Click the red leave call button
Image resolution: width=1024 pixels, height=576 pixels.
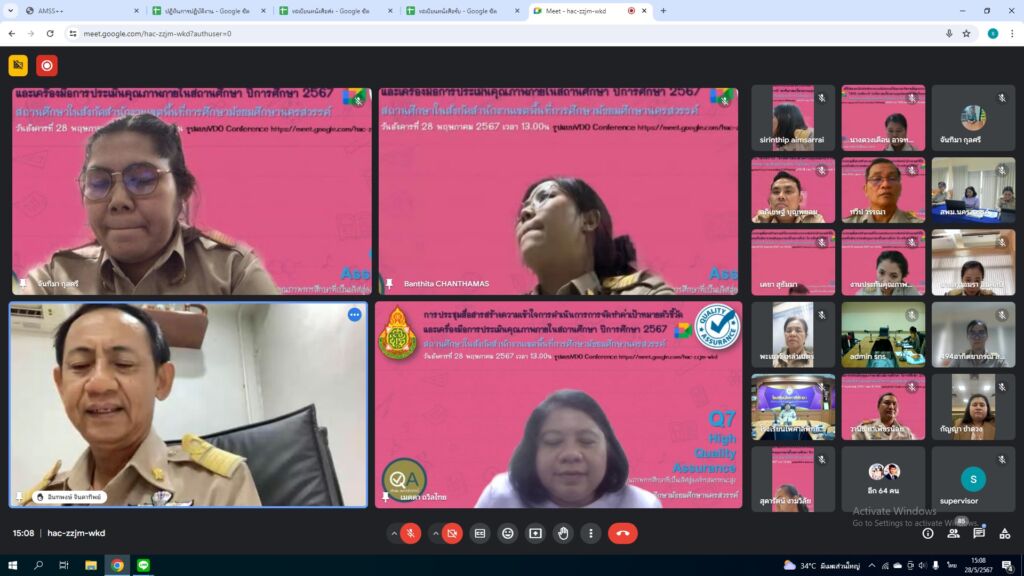623,533
